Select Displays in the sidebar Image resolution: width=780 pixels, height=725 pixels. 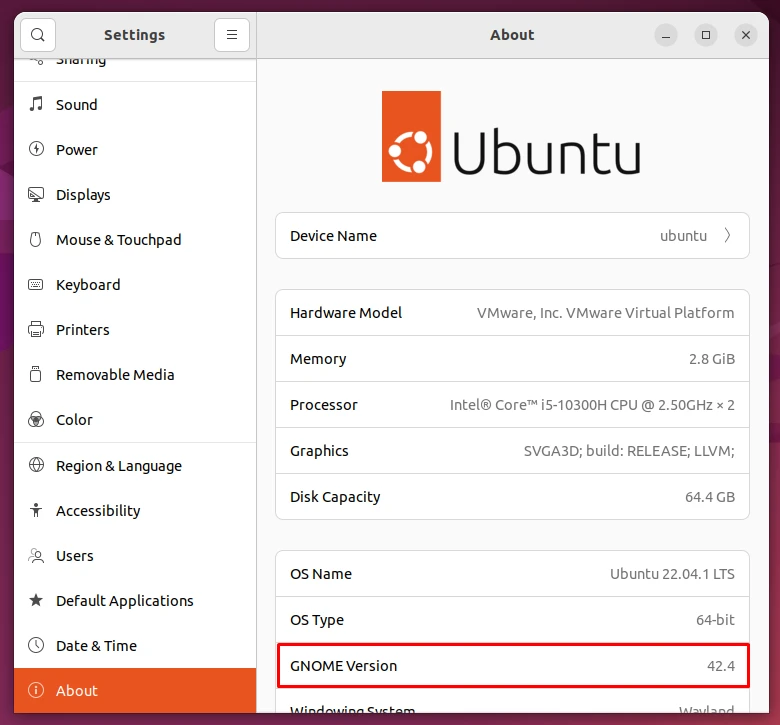click(135, 195)
